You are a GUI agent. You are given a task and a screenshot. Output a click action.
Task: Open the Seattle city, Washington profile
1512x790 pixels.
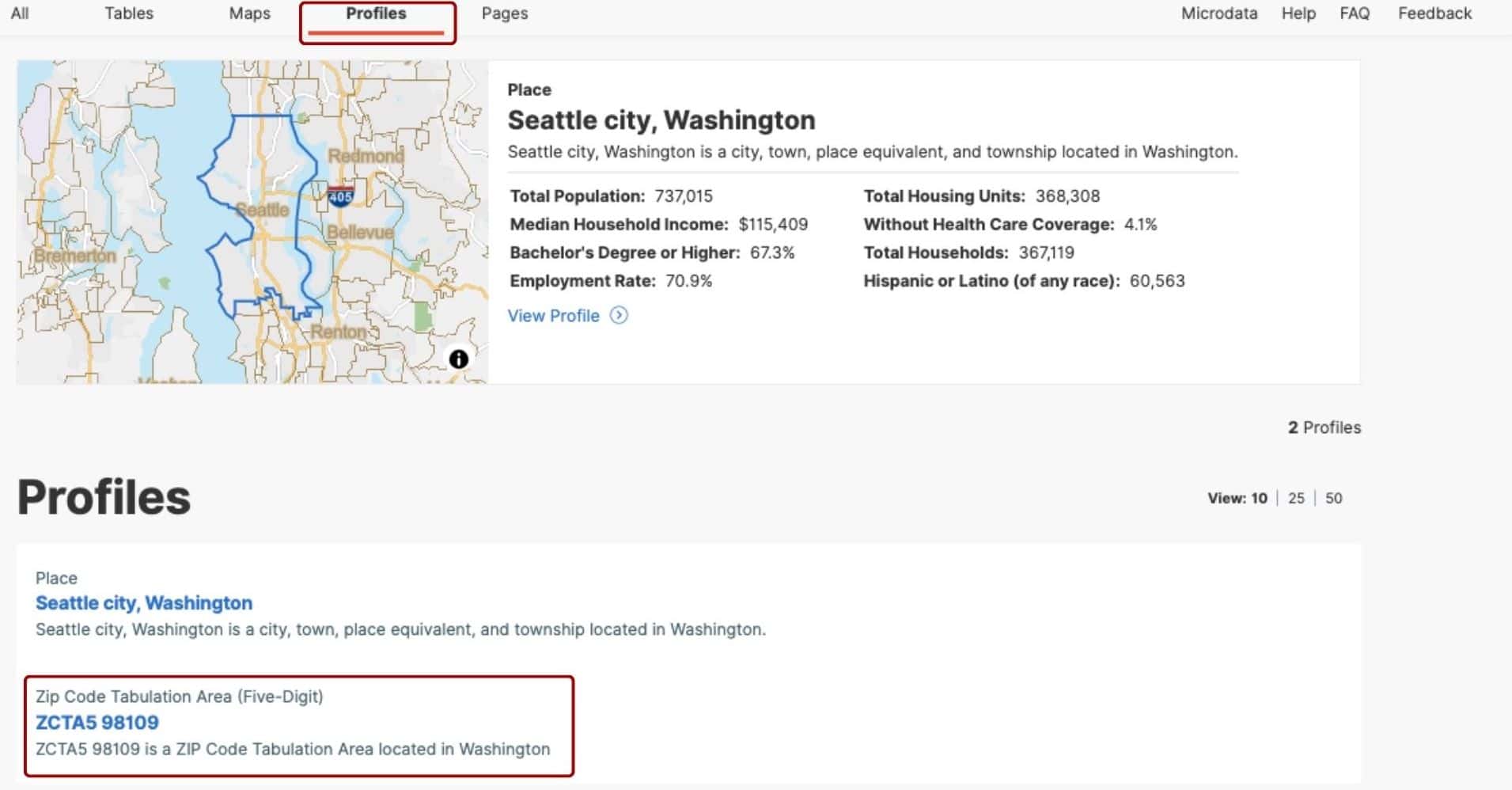pos(144,602)
